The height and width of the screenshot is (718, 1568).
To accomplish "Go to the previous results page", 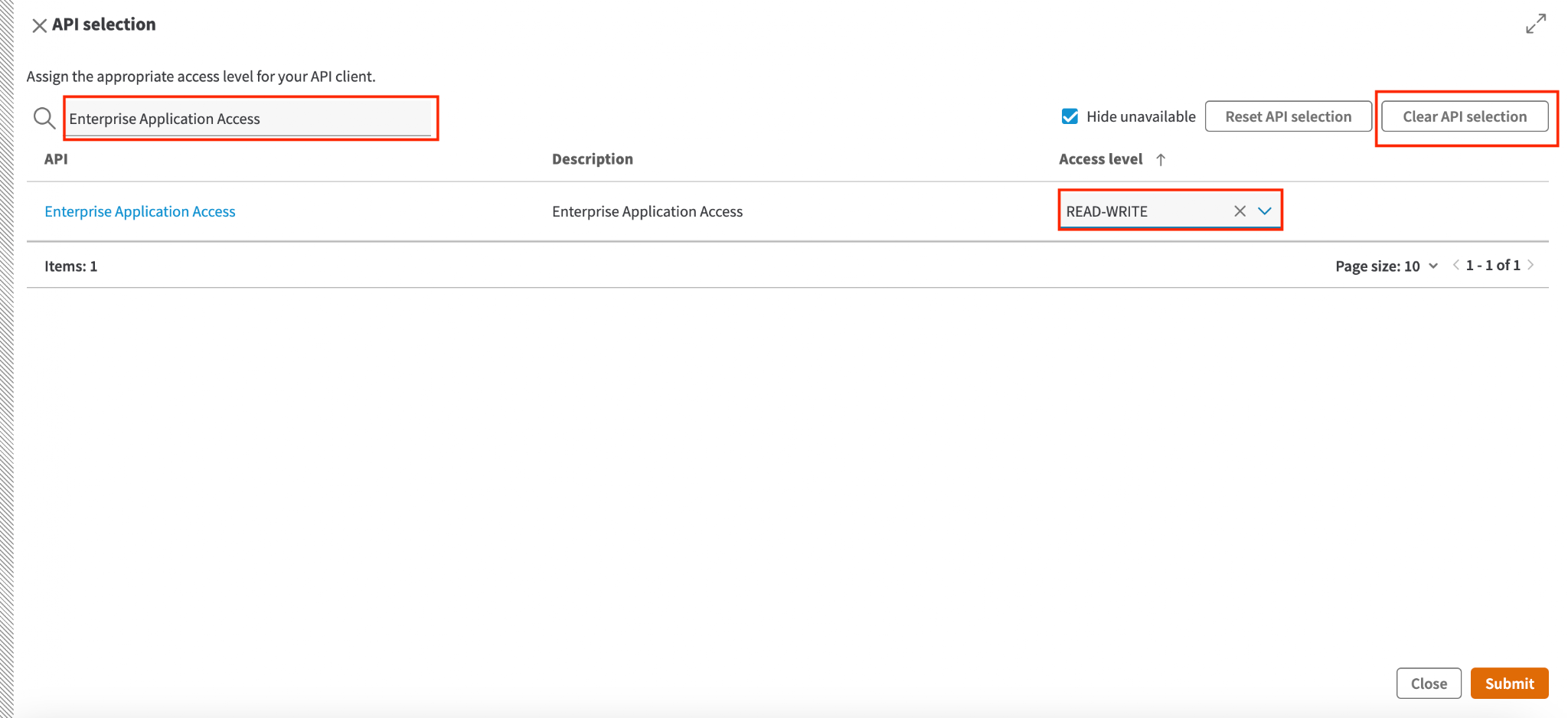I will click(1455, 265).
